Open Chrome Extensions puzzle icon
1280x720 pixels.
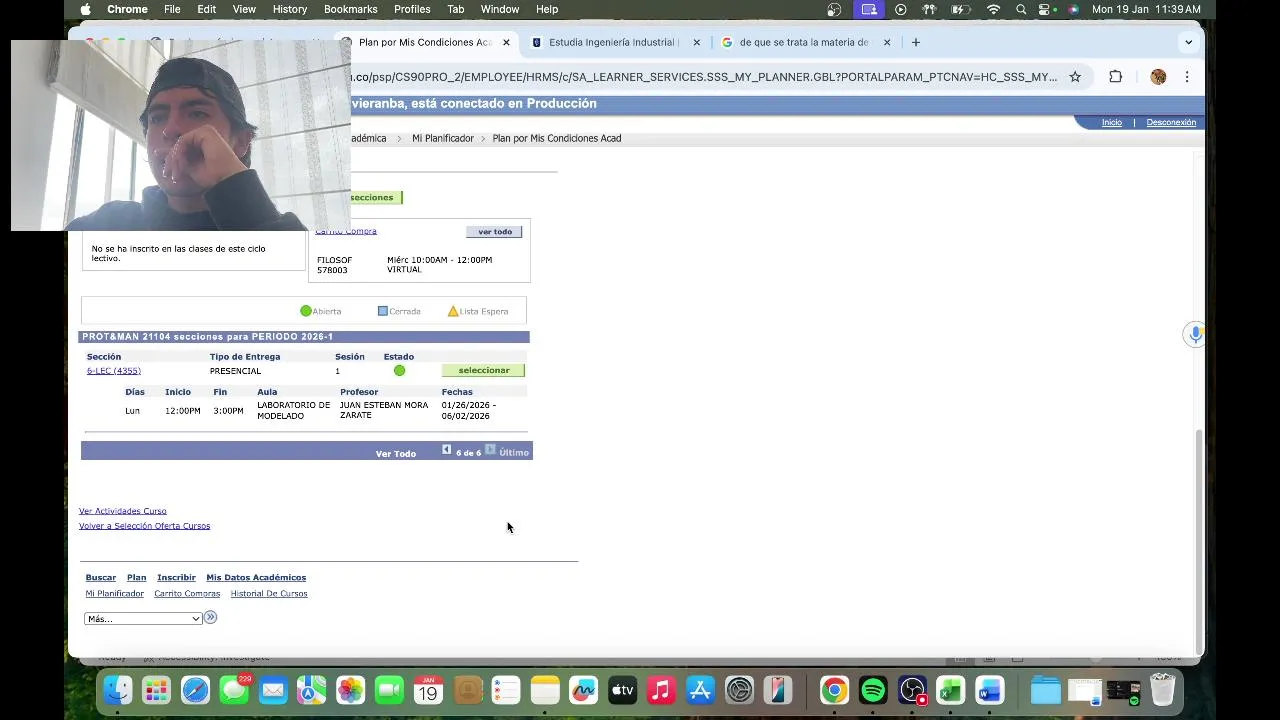coord(1116,77)
